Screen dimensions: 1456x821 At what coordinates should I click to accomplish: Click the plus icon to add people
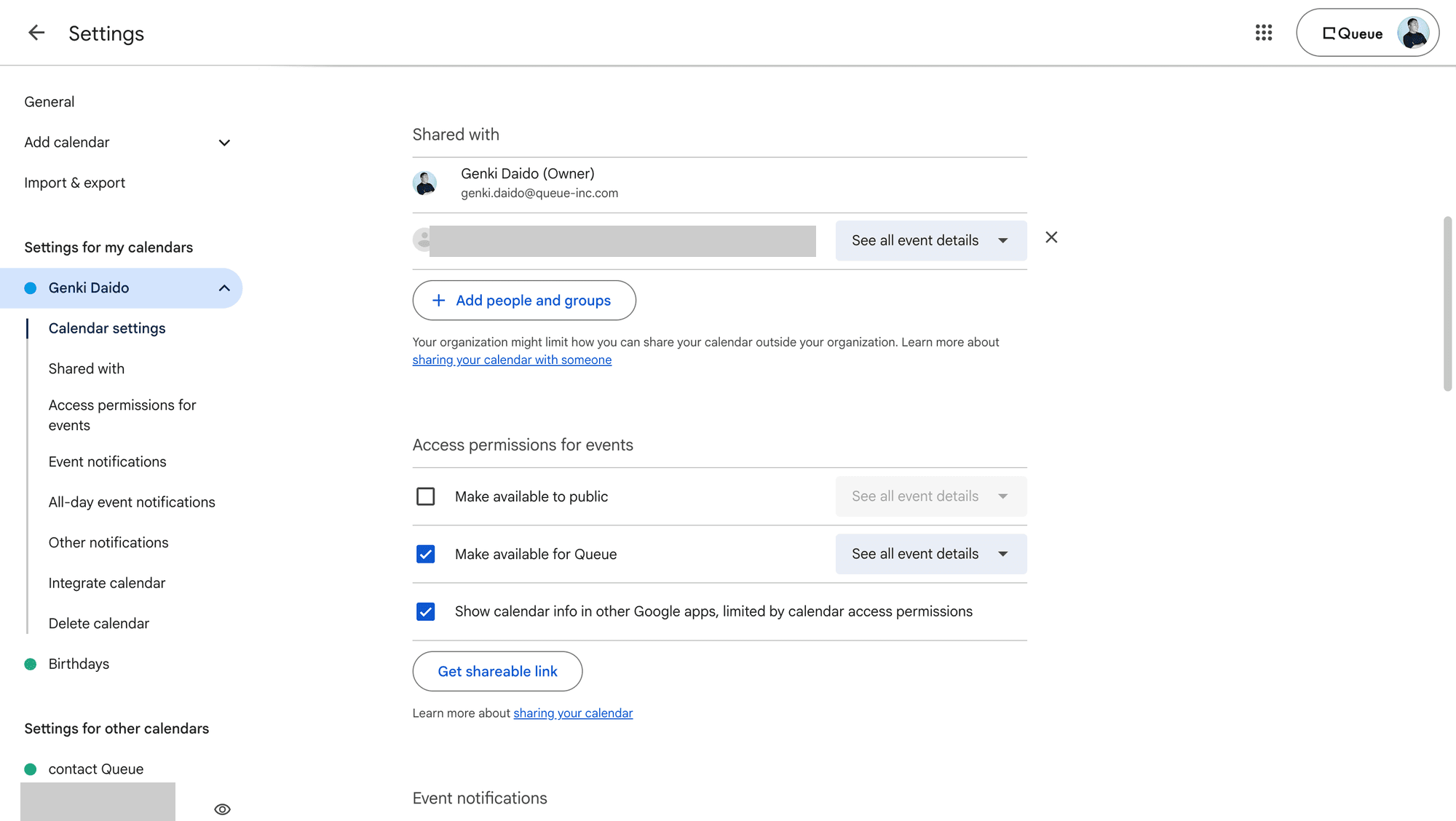(438, 300)
